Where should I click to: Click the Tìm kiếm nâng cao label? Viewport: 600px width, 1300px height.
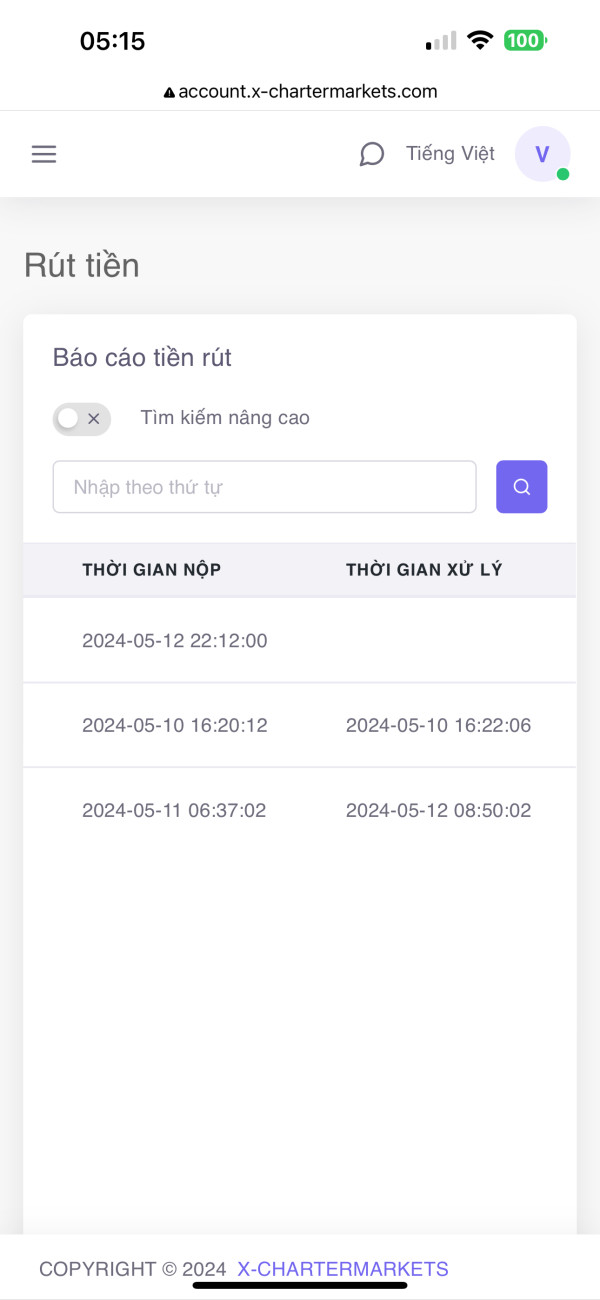[225, 418]
